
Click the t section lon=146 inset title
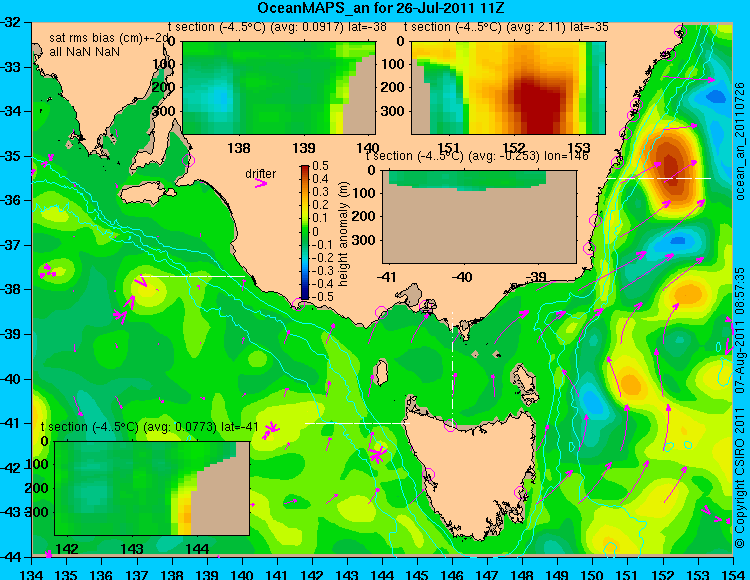click(477, 156)
